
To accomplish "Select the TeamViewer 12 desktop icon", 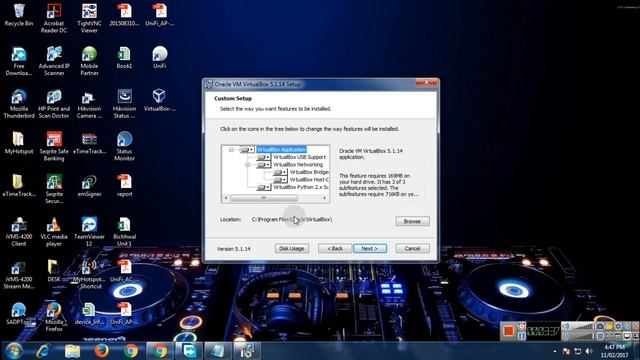I will pyautogui.click(x=89, y=232).
